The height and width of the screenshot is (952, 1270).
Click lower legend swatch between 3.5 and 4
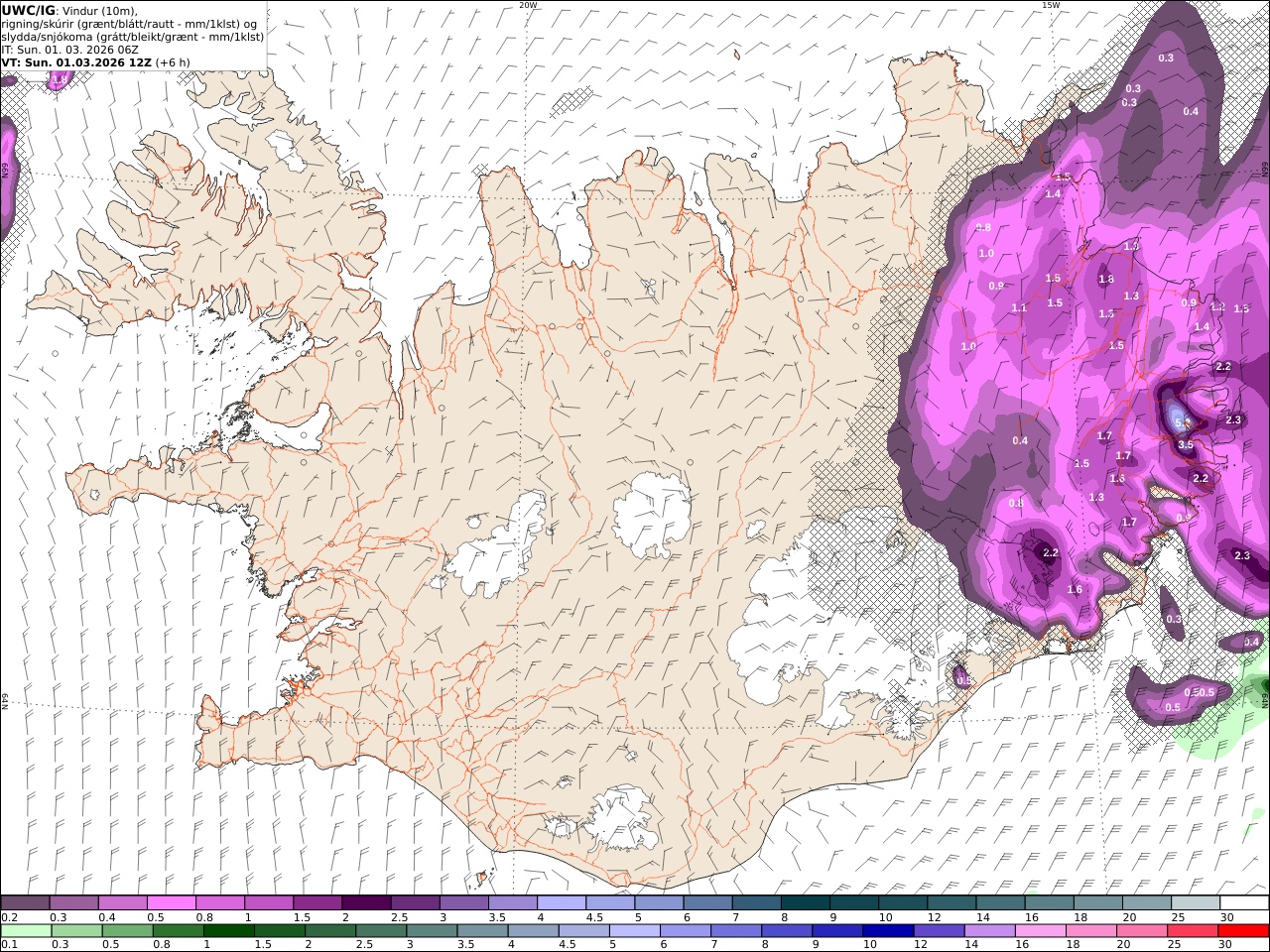click(x=481, y=930)
